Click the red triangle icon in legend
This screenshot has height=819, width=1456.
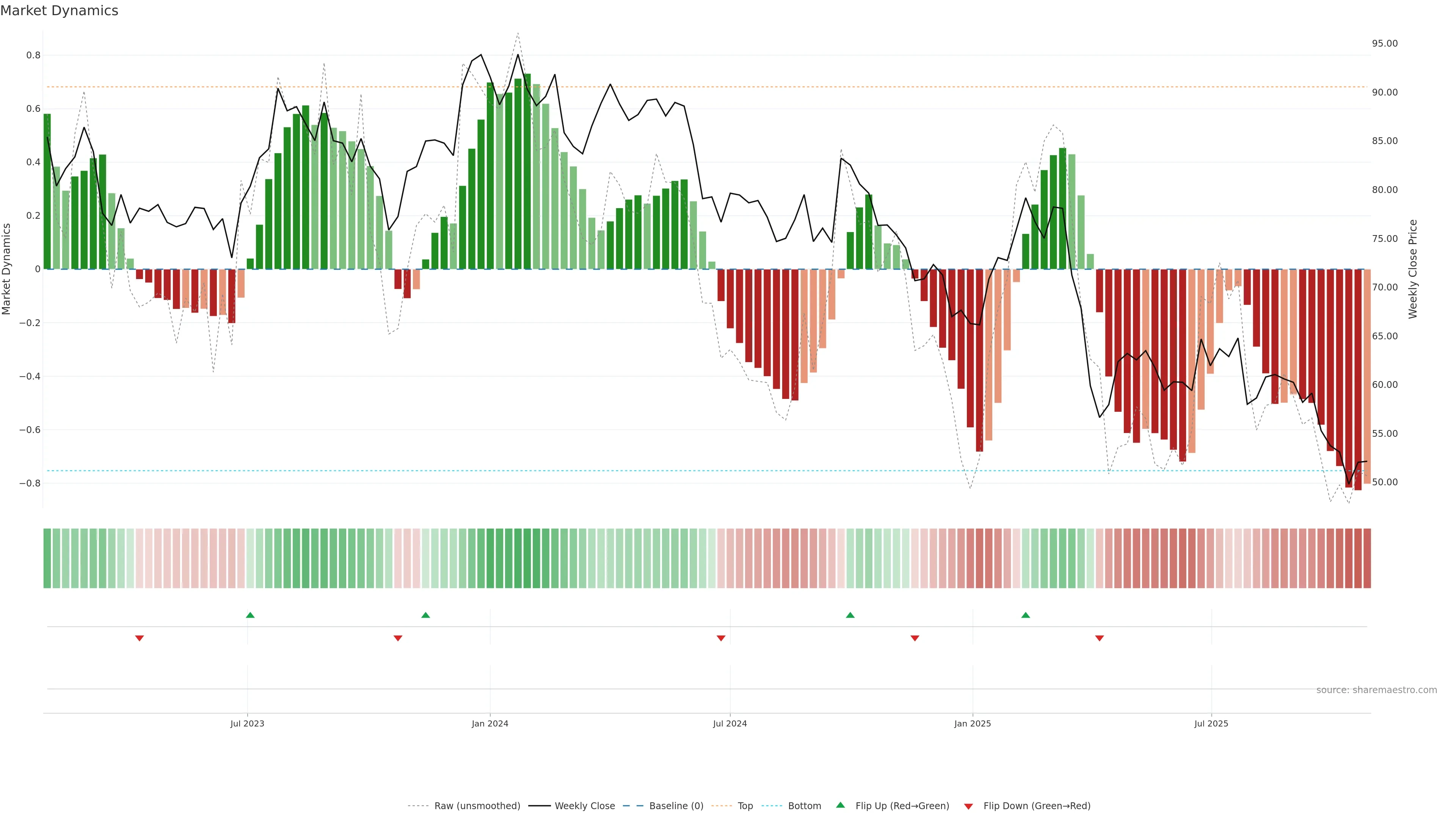coord(968,806)
